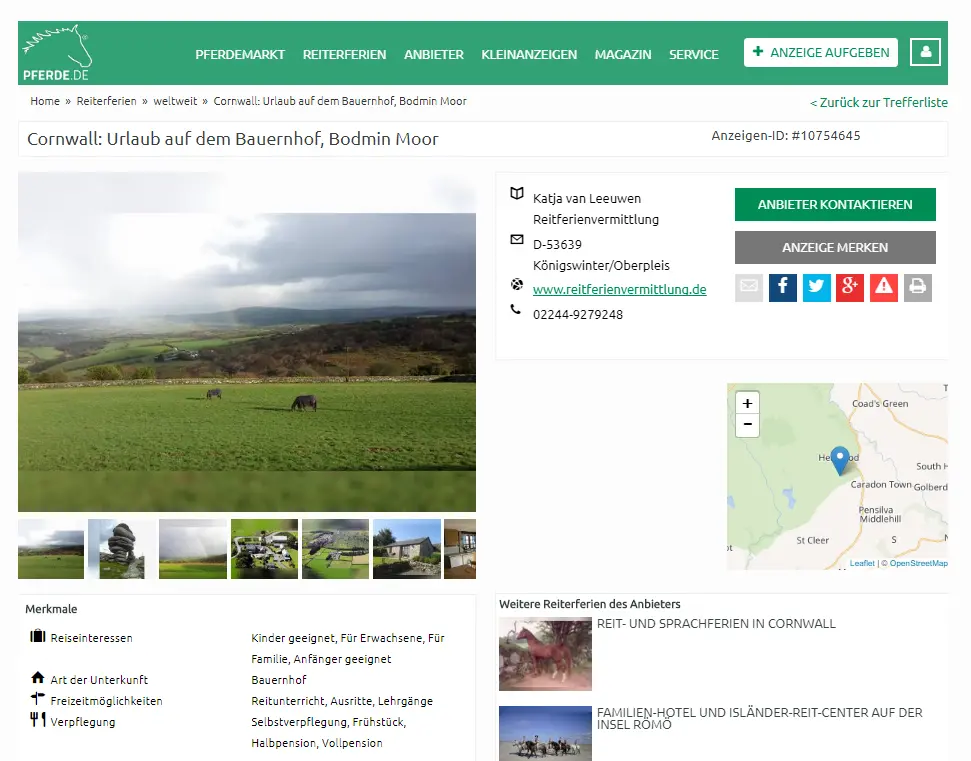Image resolution: width=971 pixels, height=761 pixels.
Task: Send the listing via the email icon
Action: click(749, 288)
